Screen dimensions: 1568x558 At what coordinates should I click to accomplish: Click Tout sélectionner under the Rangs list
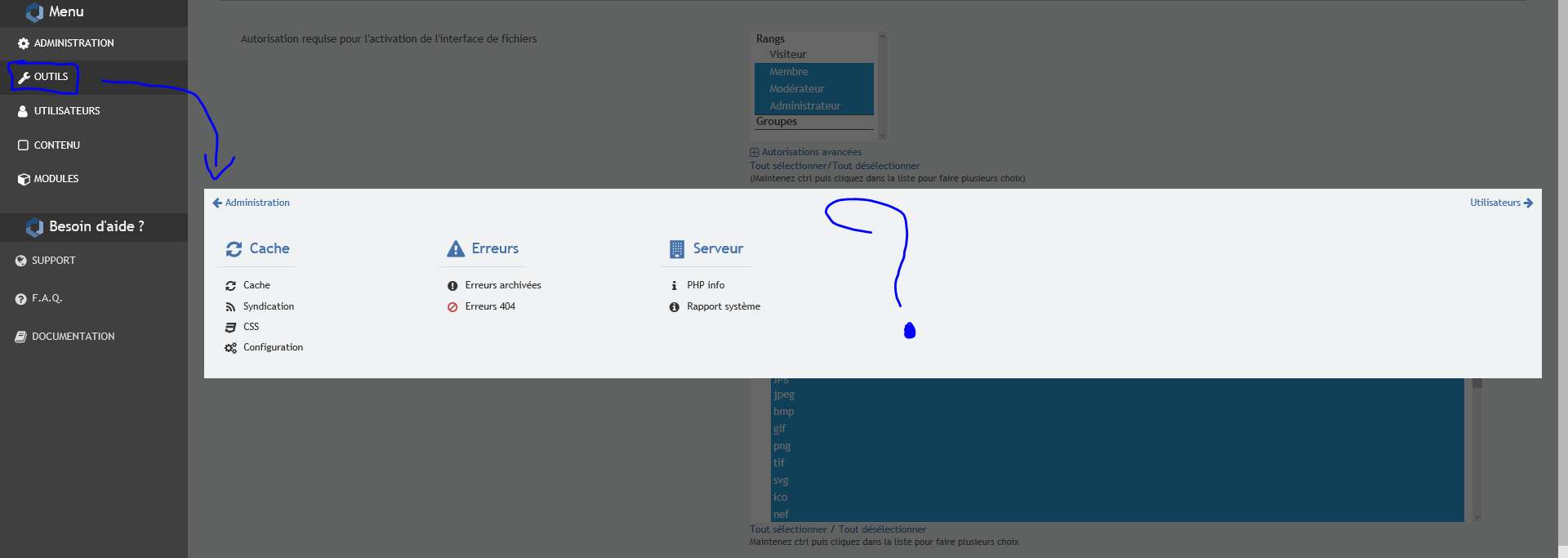788,166
